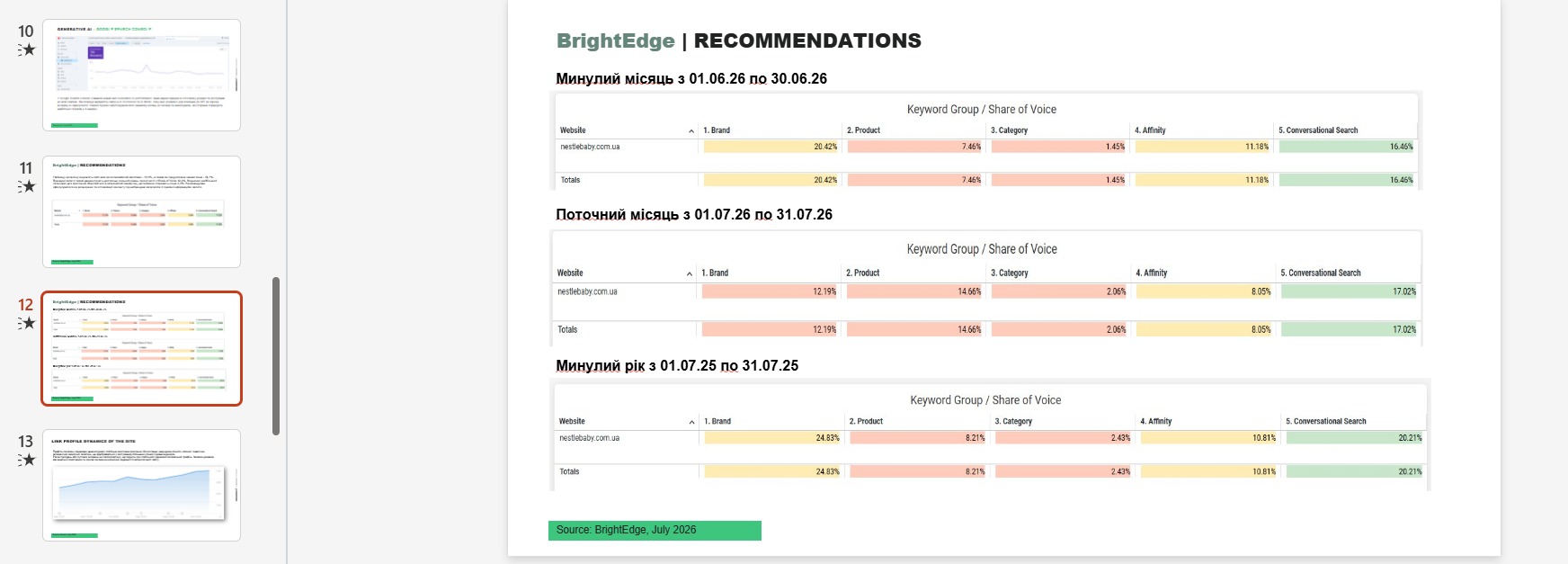This screenshot has width=1568, height=564.
Task: Click the animation star icon under slide 12
Action: 27,323
